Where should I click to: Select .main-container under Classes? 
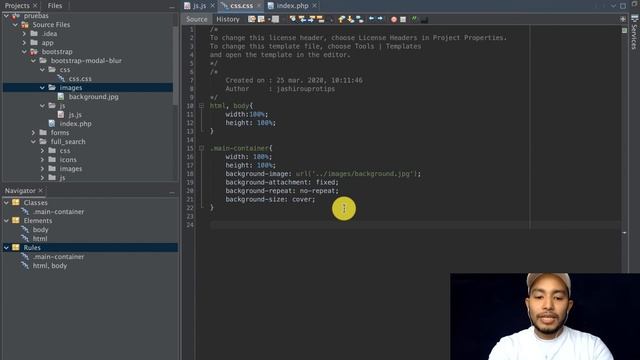(58, 212)
